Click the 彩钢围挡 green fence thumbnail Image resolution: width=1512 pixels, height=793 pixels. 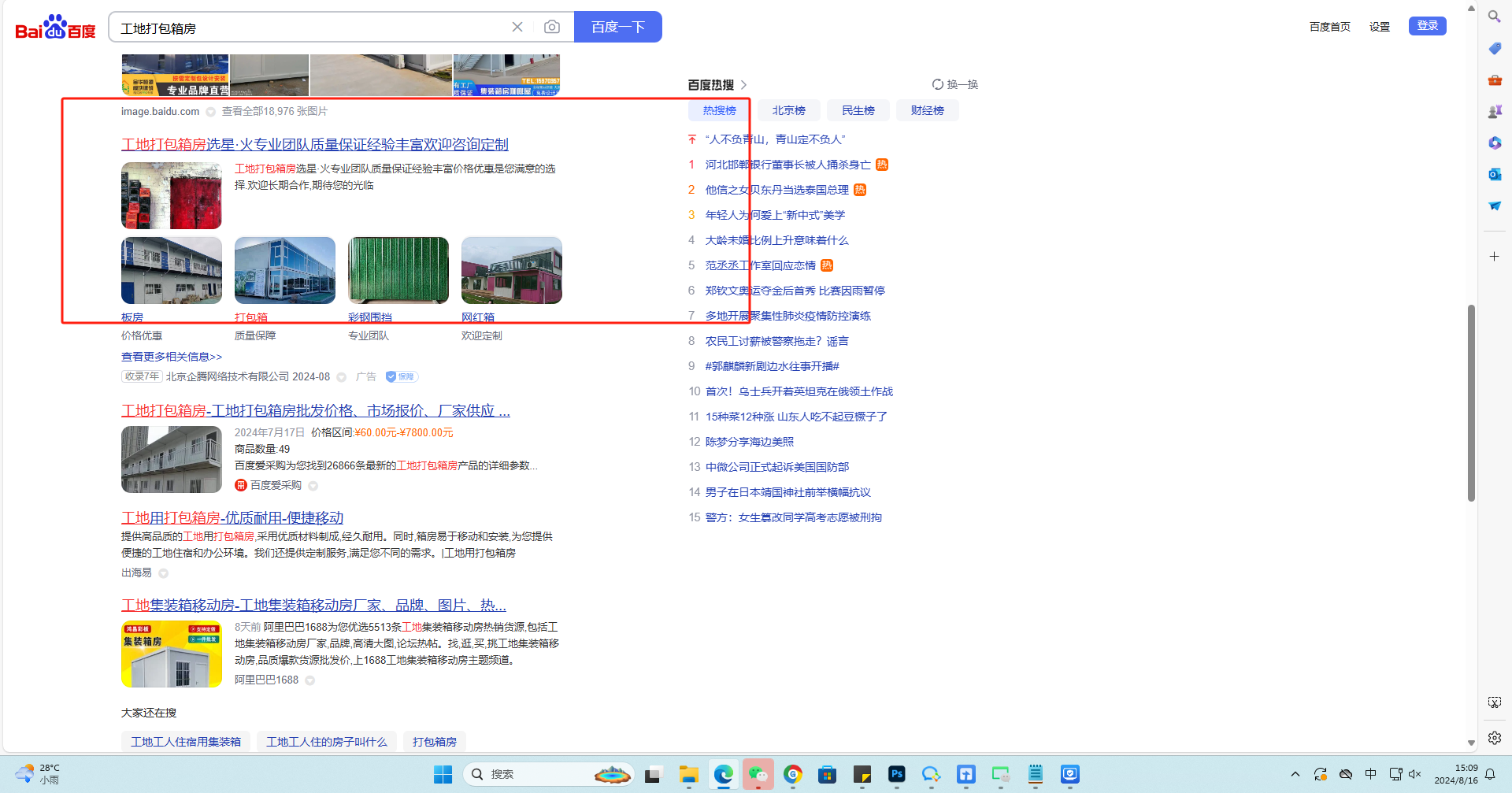point(398,271)
